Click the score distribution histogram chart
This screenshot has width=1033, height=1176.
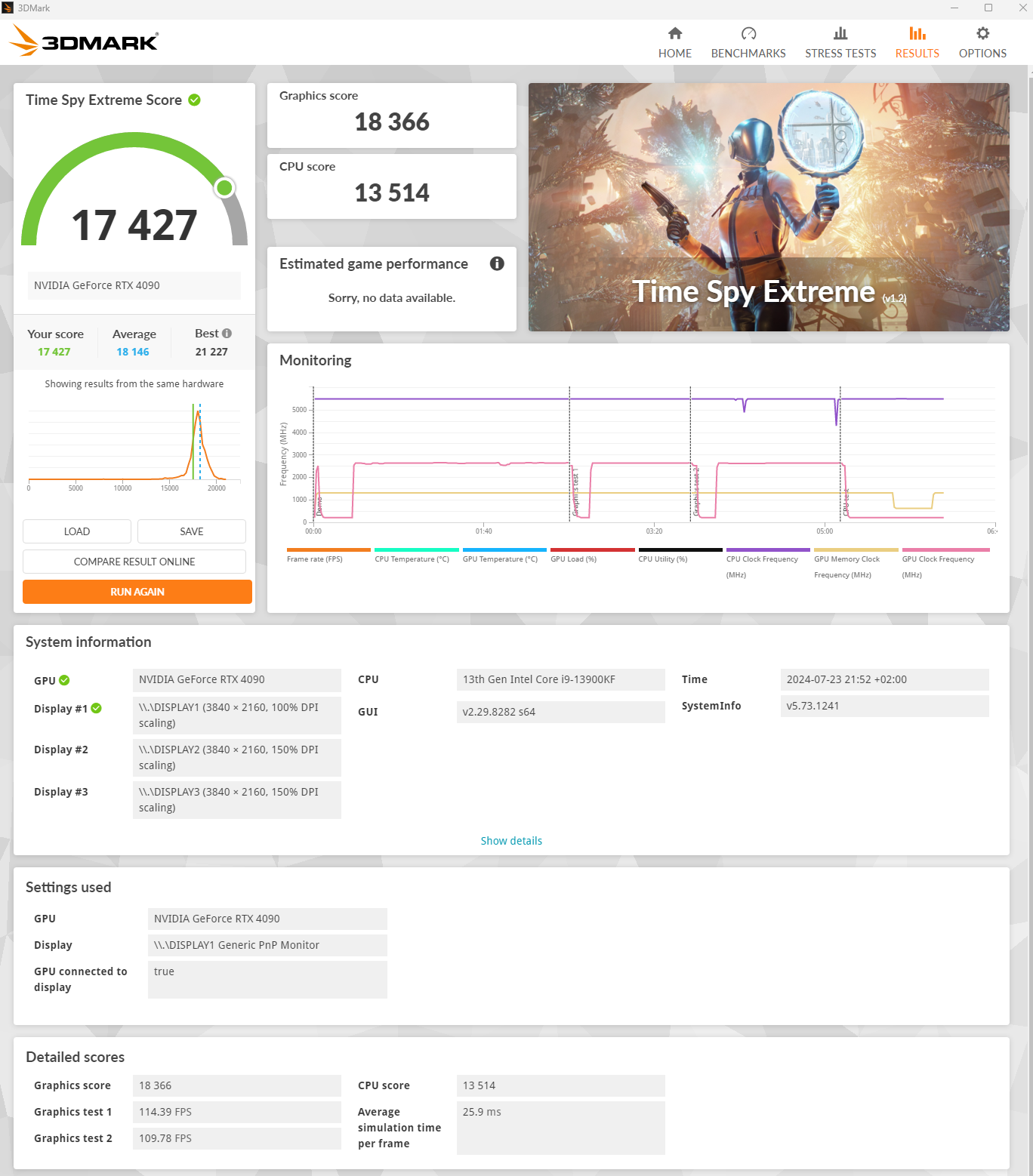coord(134,445)
